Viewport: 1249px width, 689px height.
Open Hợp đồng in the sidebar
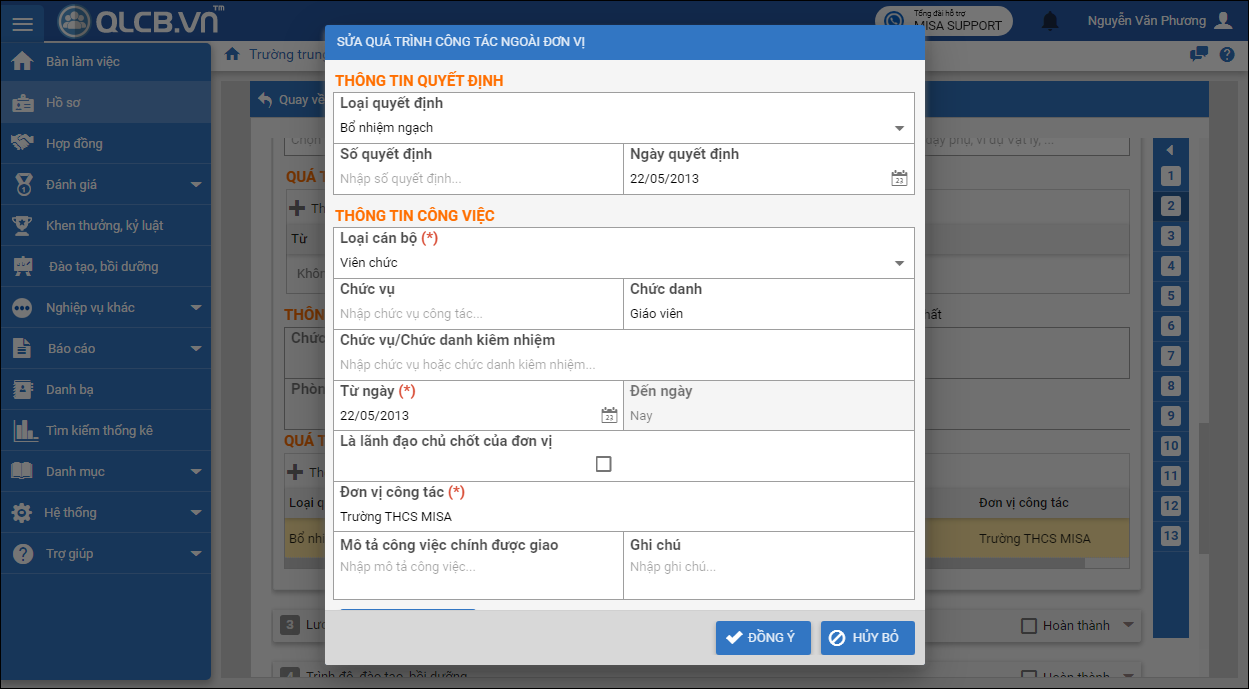[74, 144]
